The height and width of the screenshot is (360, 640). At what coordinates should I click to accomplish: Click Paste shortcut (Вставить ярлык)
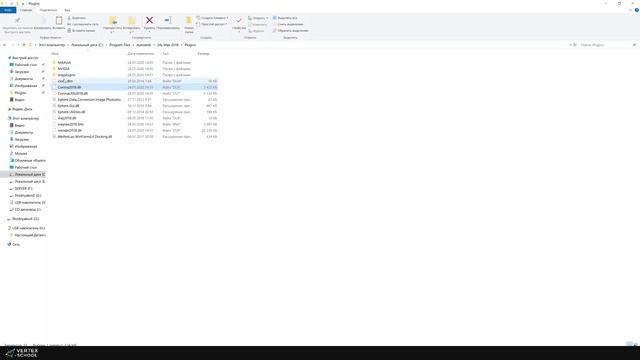(x=81, y=31)
